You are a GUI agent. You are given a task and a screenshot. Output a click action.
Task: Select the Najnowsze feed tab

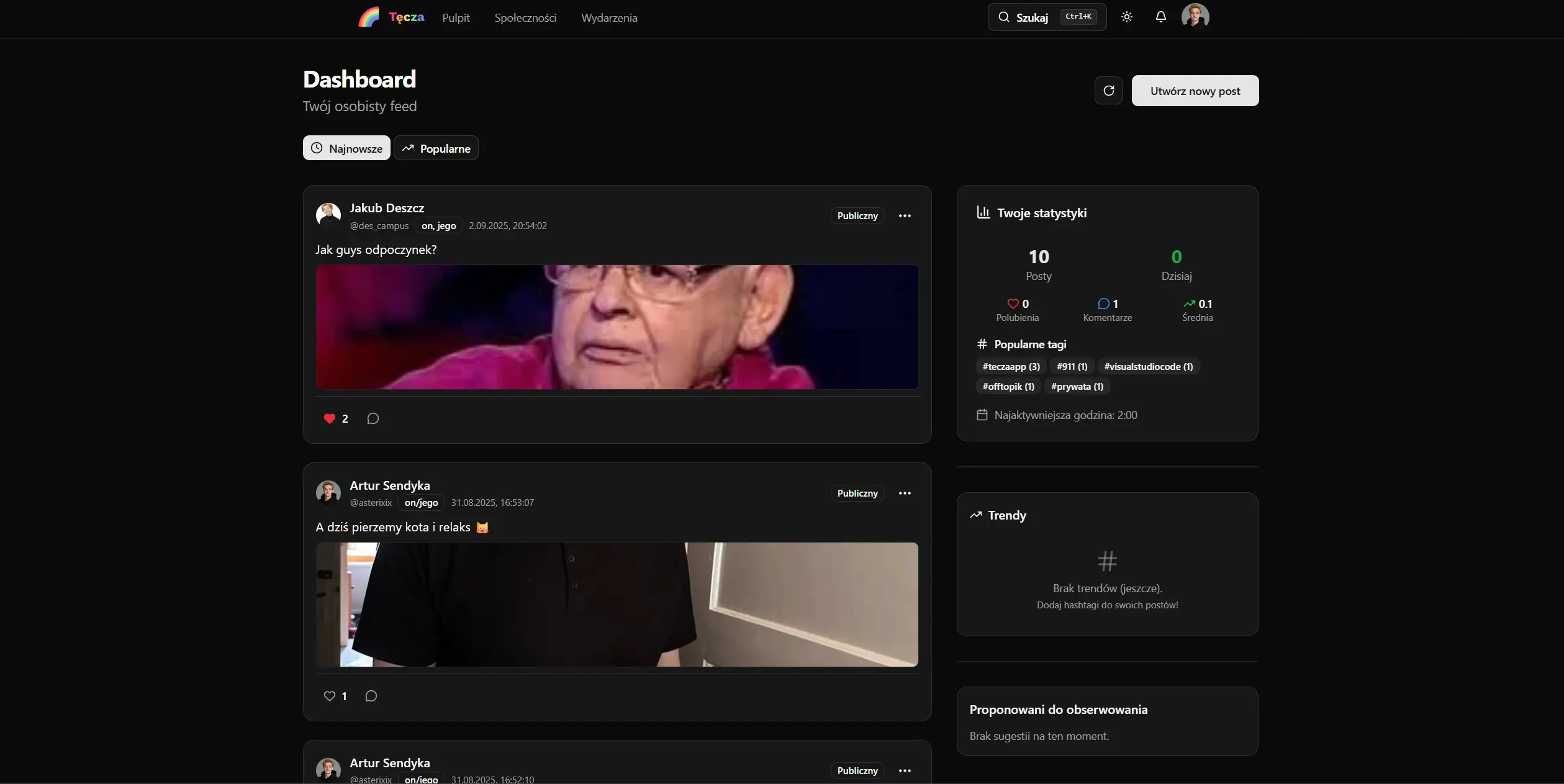(346, 148)
